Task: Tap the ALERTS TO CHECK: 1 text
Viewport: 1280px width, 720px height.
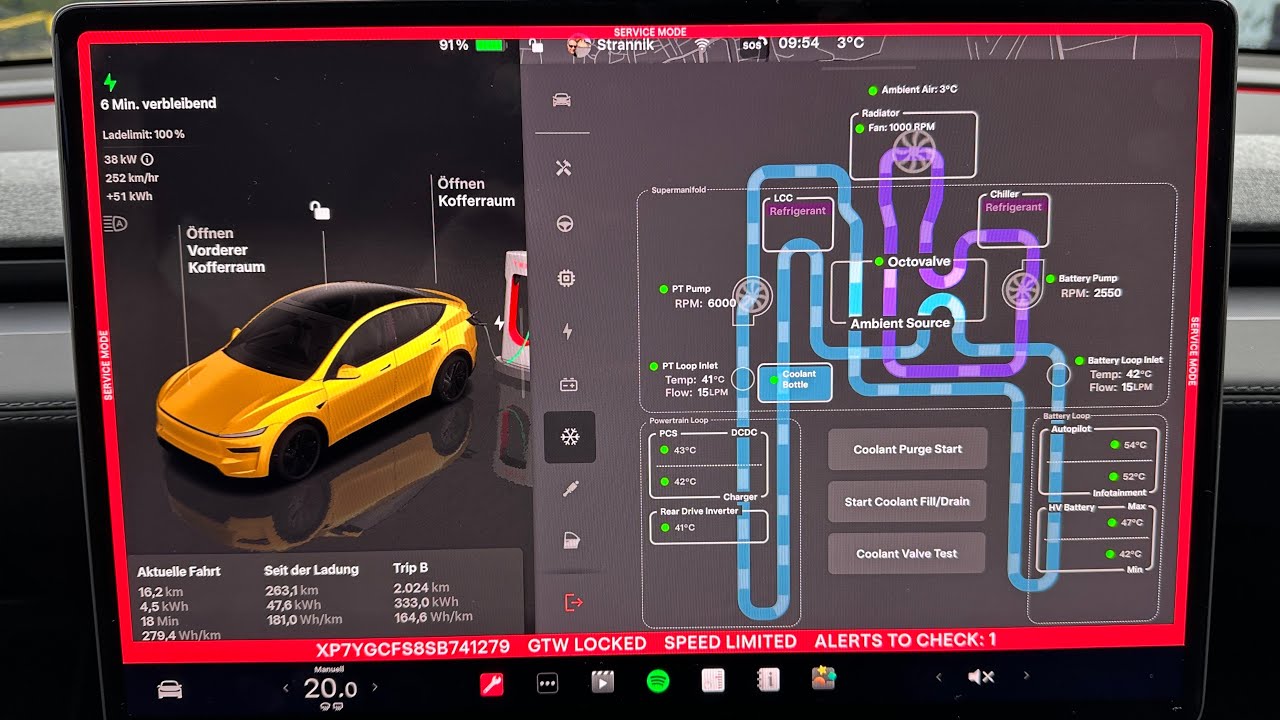Action: 905,641
